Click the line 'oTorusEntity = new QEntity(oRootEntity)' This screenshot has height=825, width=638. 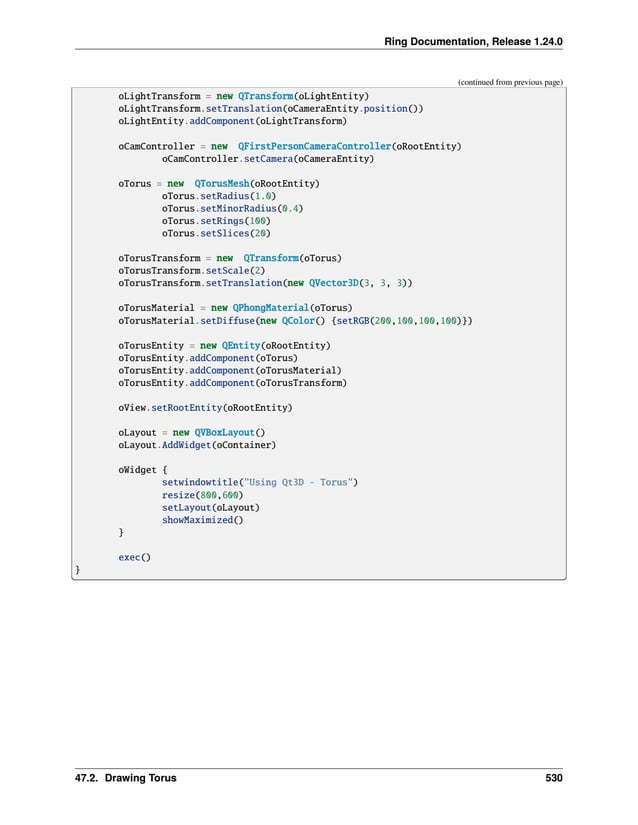pos(224,346)
